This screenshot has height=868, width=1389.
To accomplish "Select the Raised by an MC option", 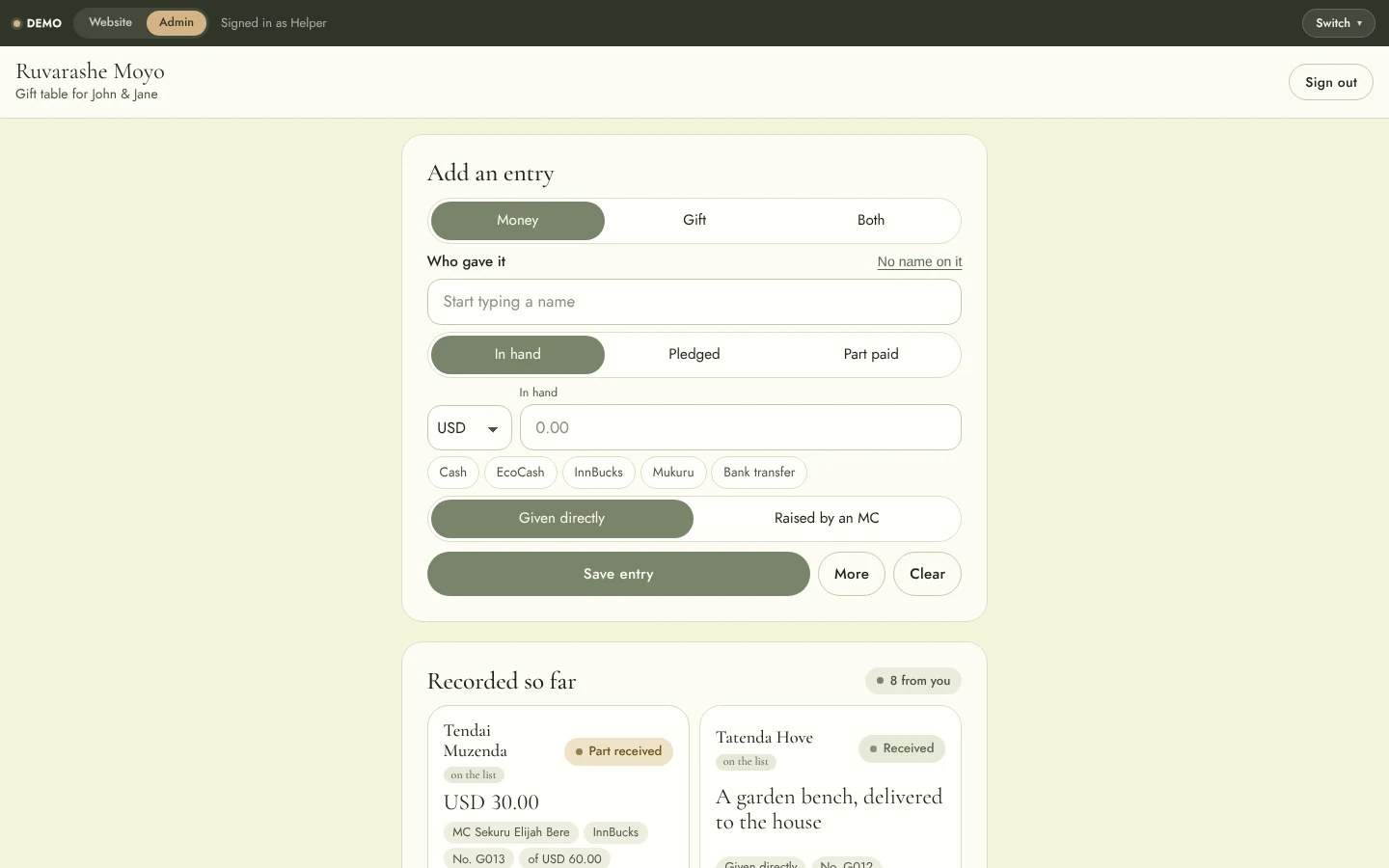I will 827,519.
